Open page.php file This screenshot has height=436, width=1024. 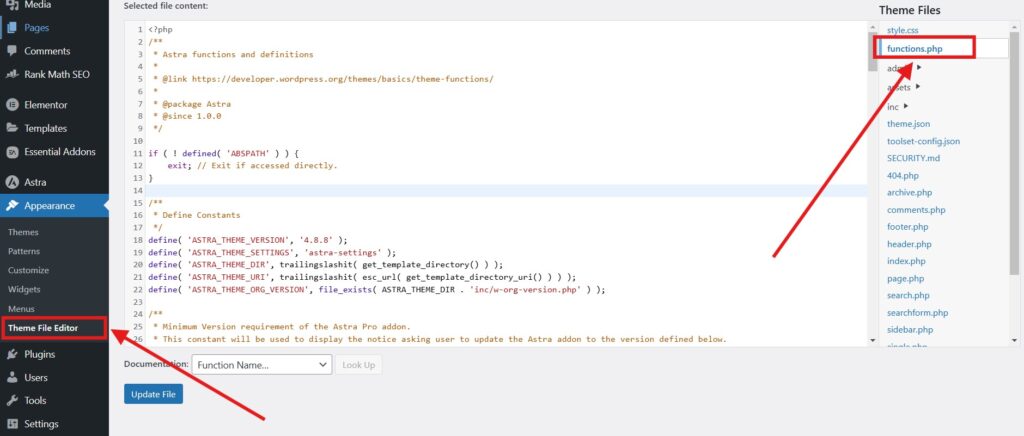[x=906, y=279]
